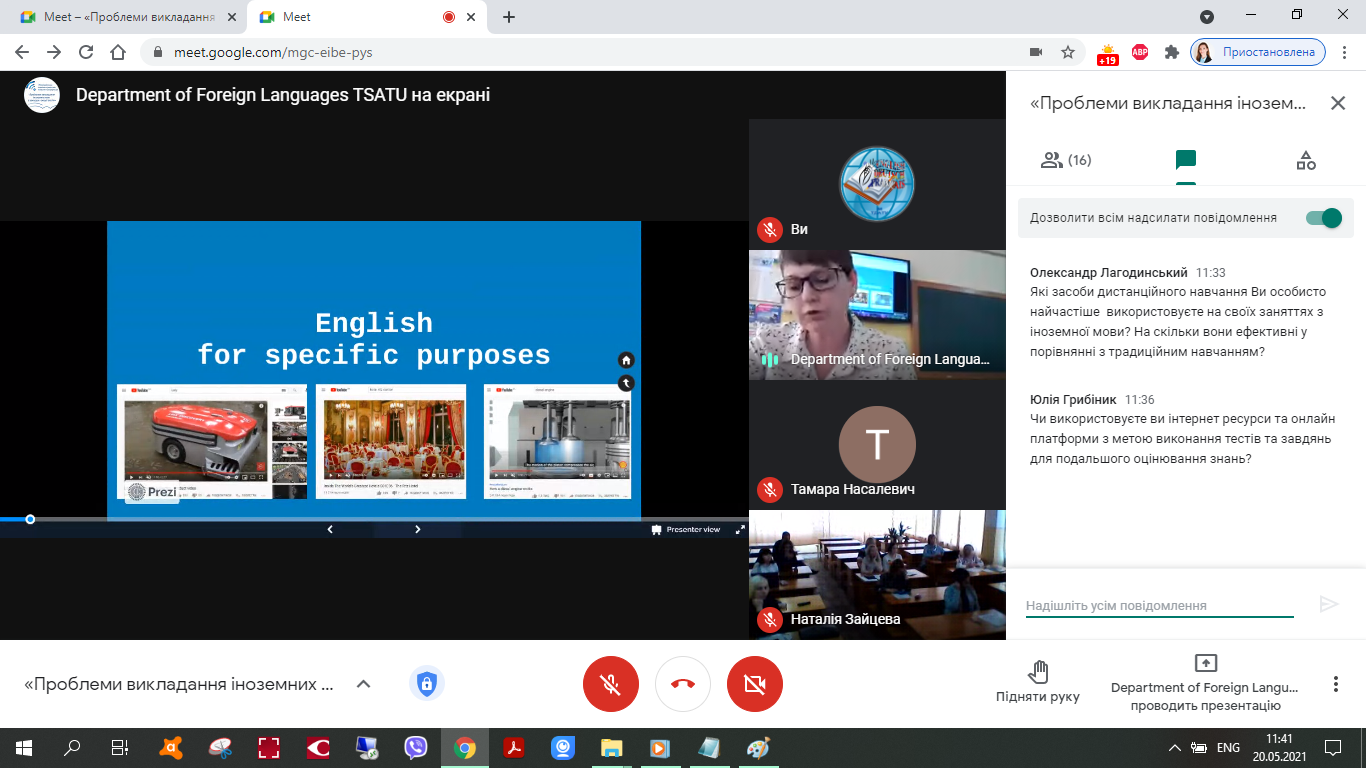This screenshot has height=768, width=1370.
Task: Select the chat tab in side panel
Action: coord(1186,160)
